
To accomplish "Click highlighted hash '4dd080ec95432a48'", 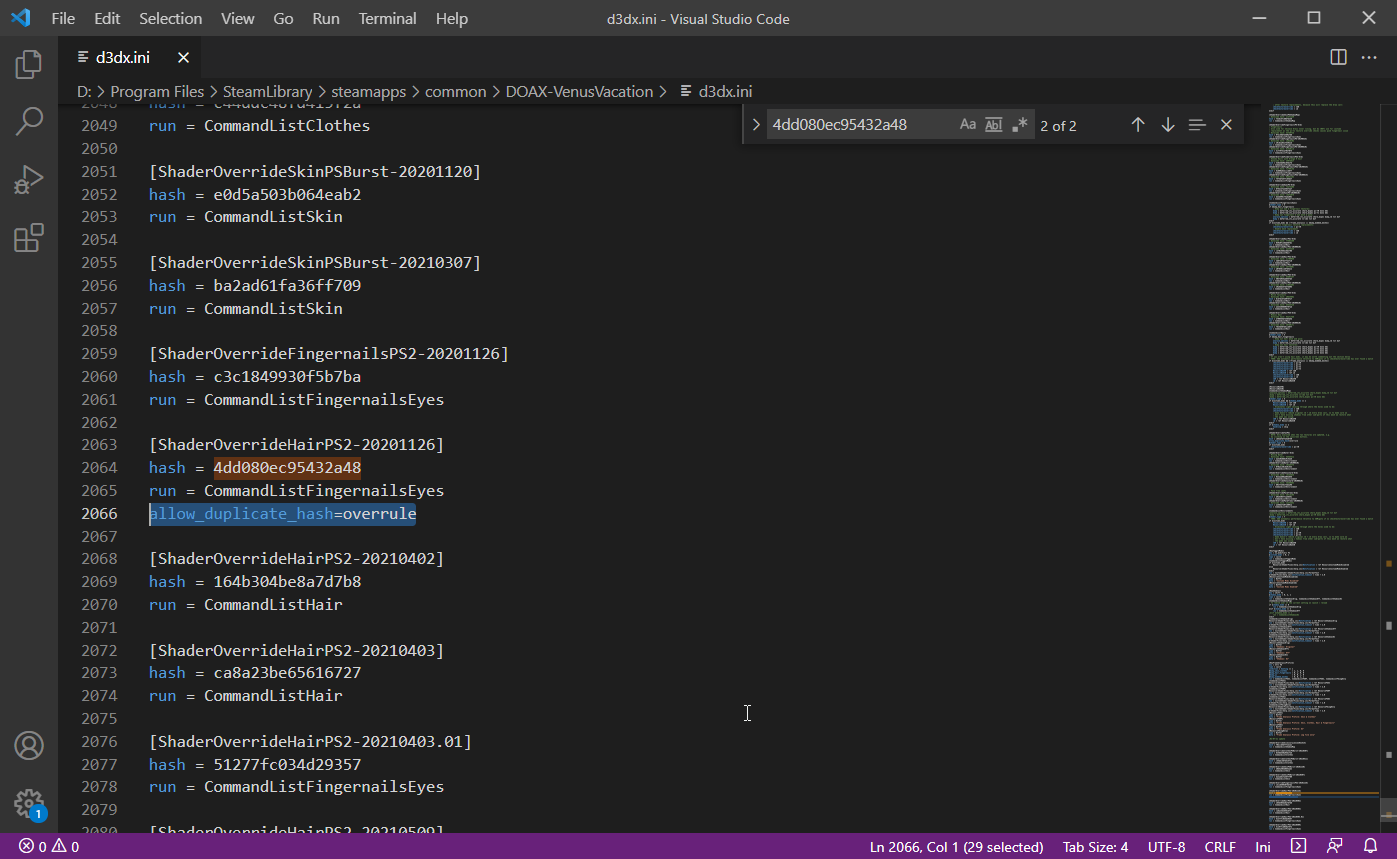I will (x=287, y=468).
